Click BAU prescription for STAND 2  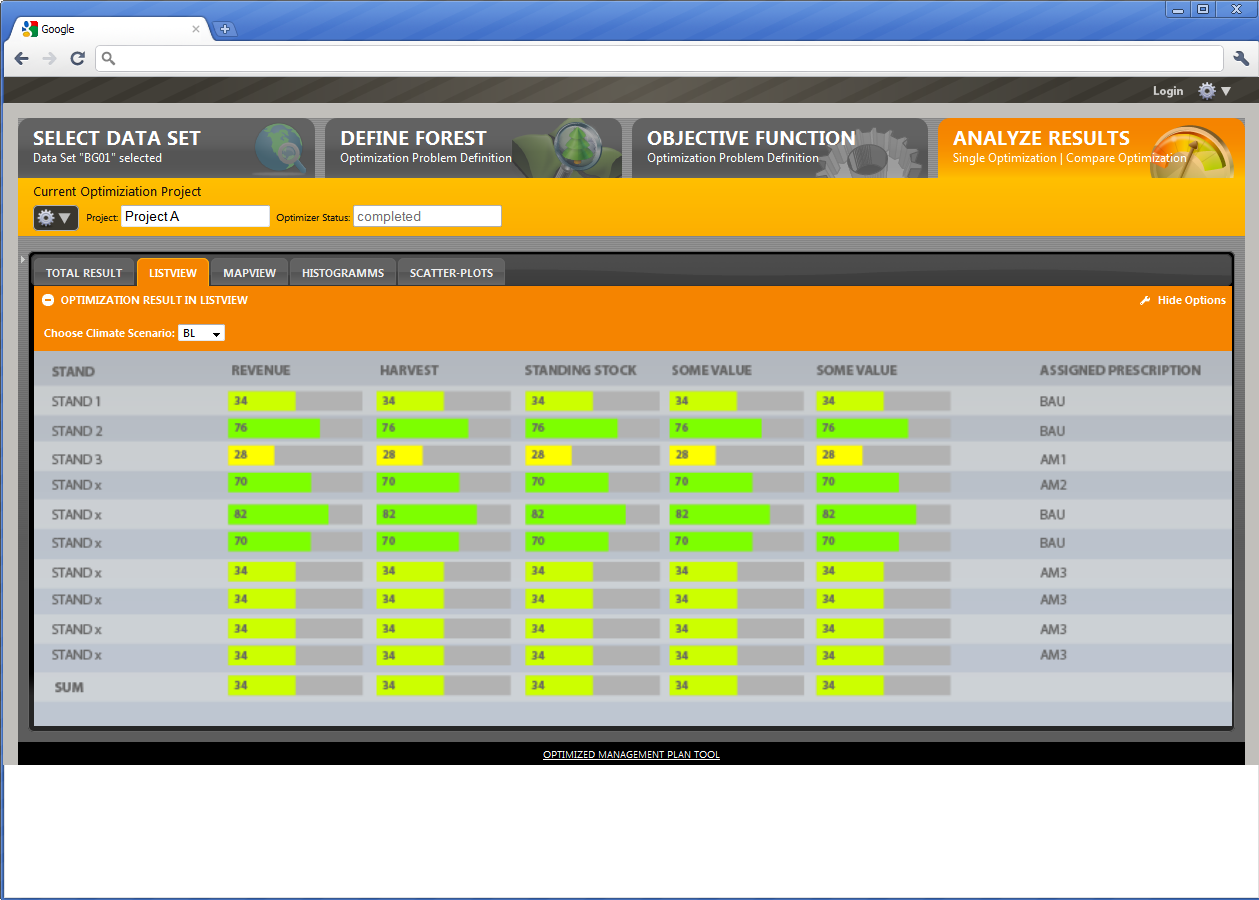tap(1052, 431)
